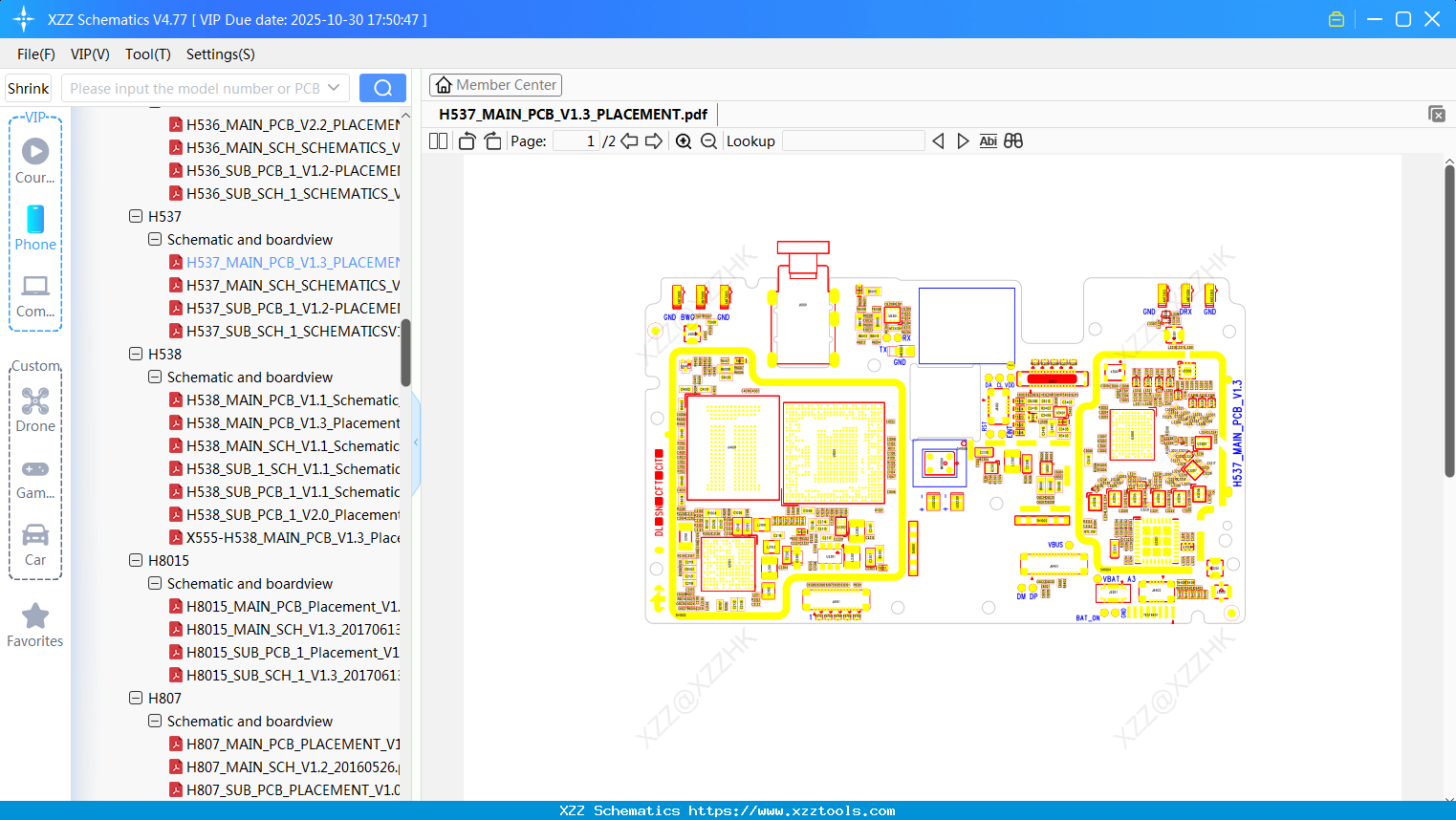
Task: Zoom in on the placement drawing
Action: click(x=684, y=140)
